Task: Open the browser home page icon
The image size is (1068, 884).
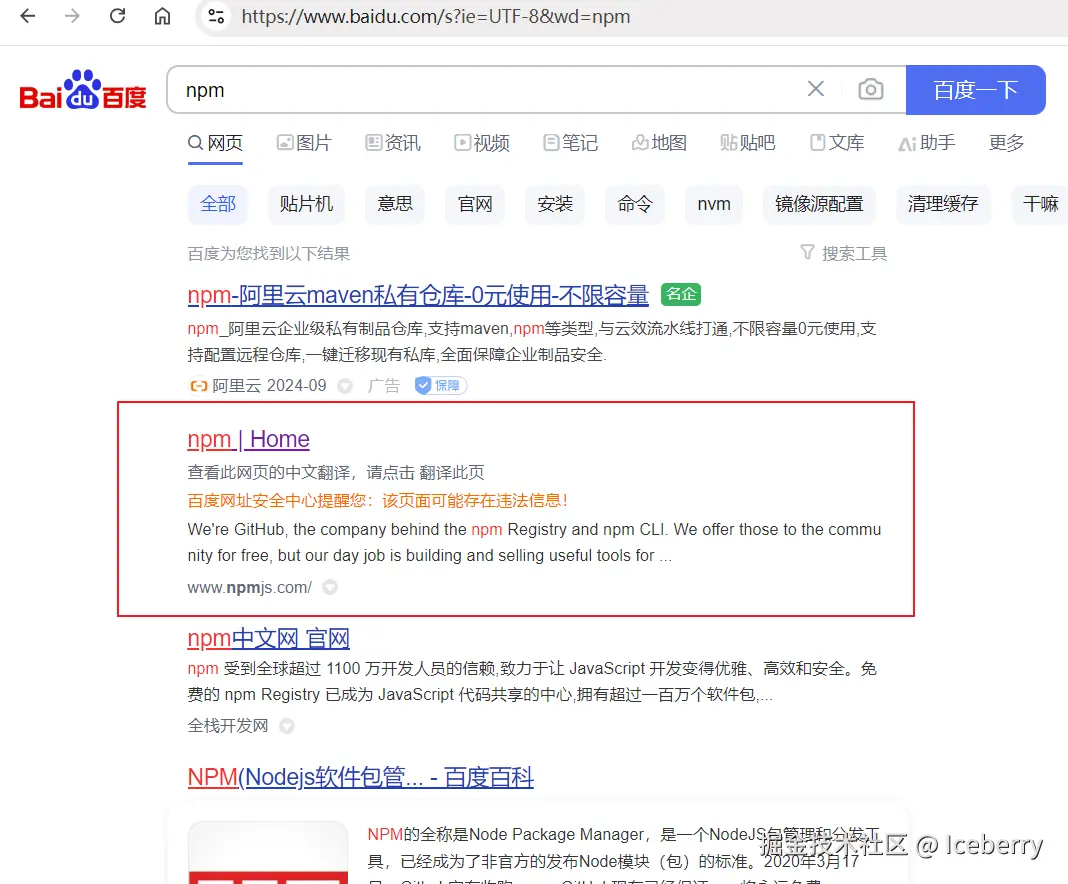Action: click(162, 16)
